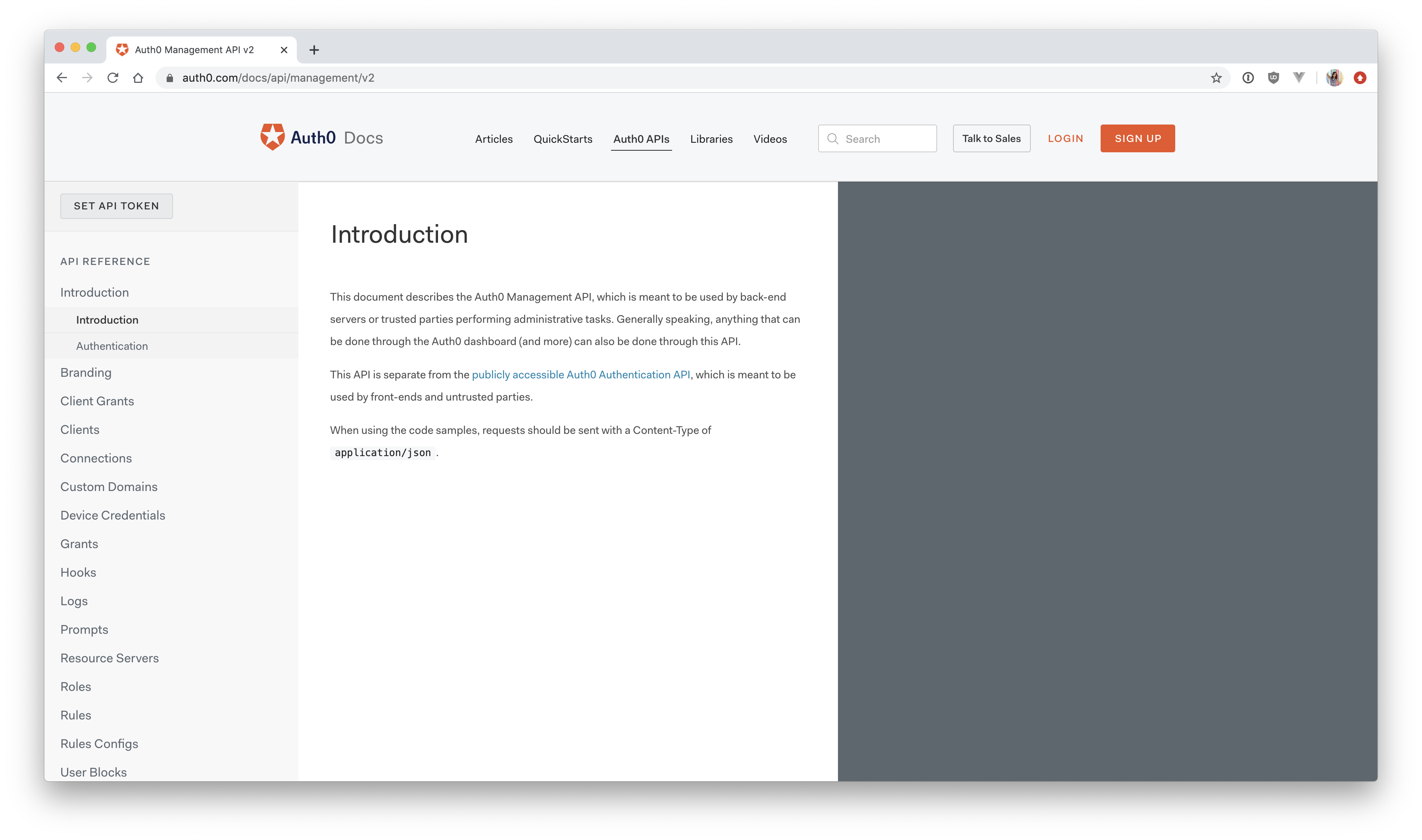
Task: Expand the Introduction section in sidebar
Action: pyautogui.click(x=95, y=292)
